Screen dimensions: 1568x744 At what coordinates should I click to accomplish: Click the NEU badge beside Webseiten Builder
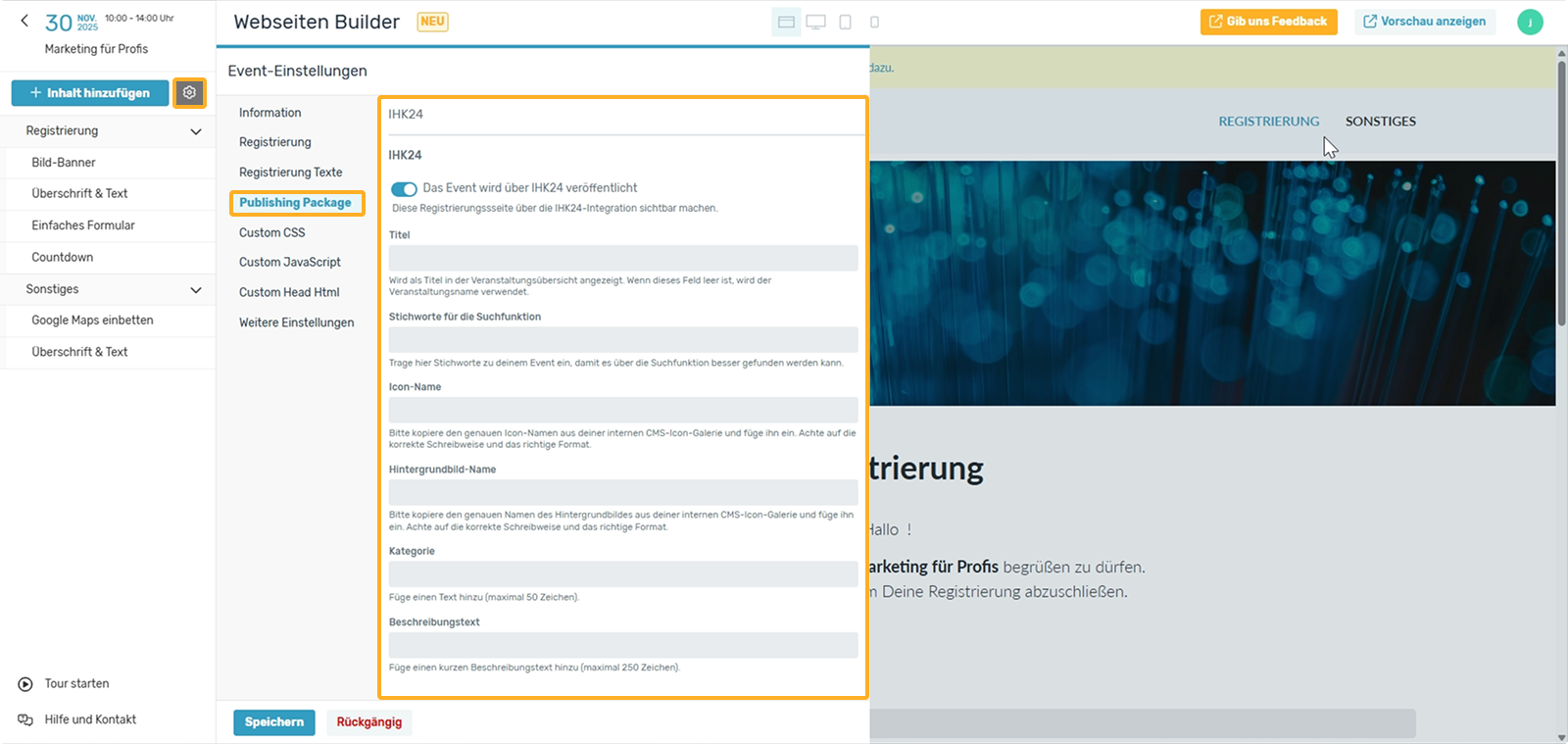pos(432,22)
